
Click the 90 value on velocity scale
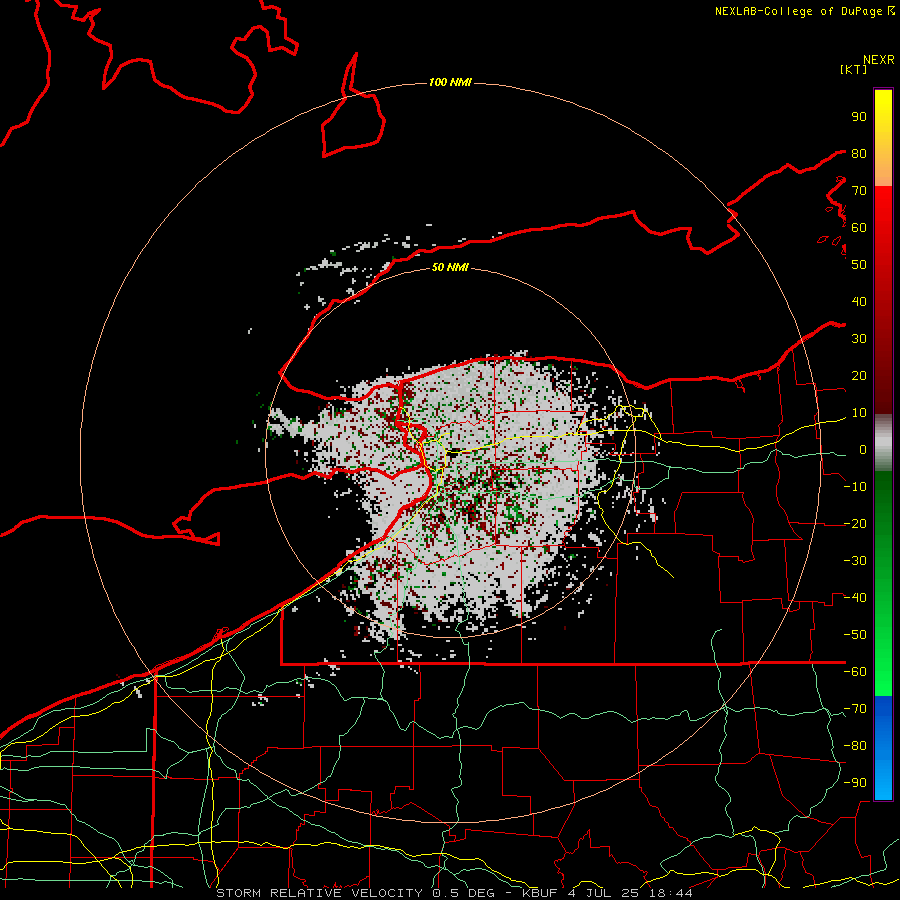pyautogui.click(x=859, y=117)
